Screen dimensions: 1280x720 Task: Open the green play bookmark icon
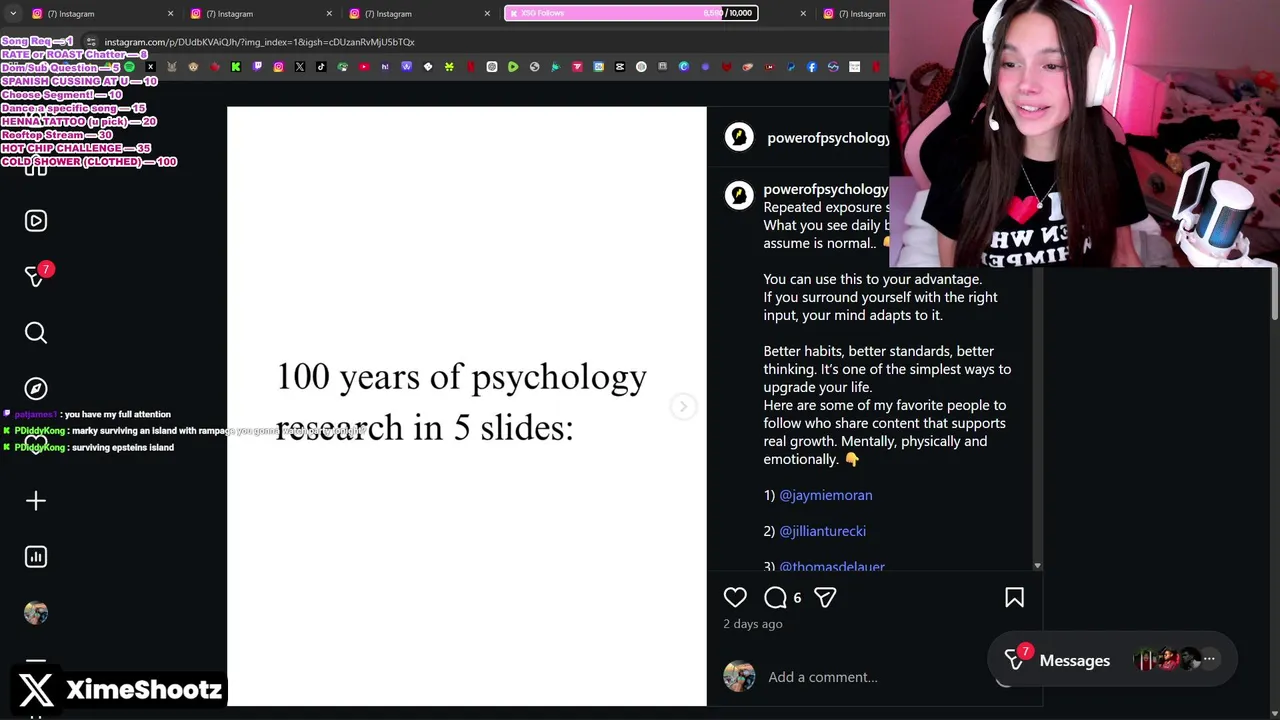512,67
